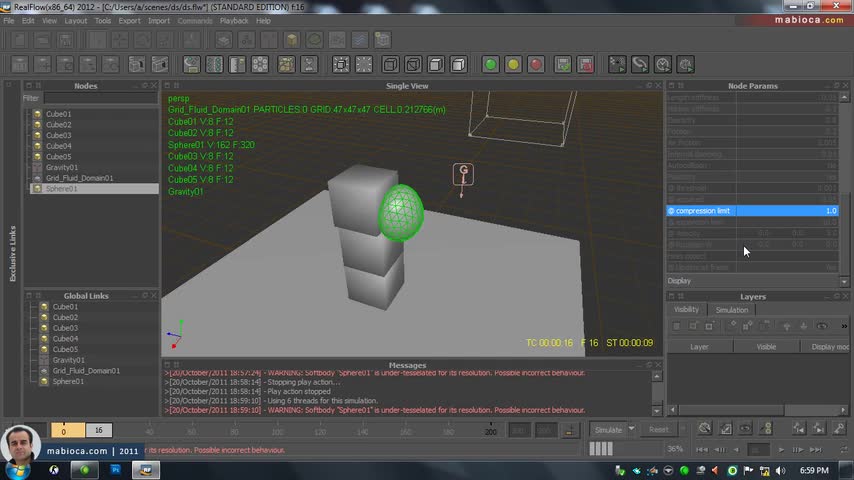
Task: Open the Playback menu
Action: point(234,21)
